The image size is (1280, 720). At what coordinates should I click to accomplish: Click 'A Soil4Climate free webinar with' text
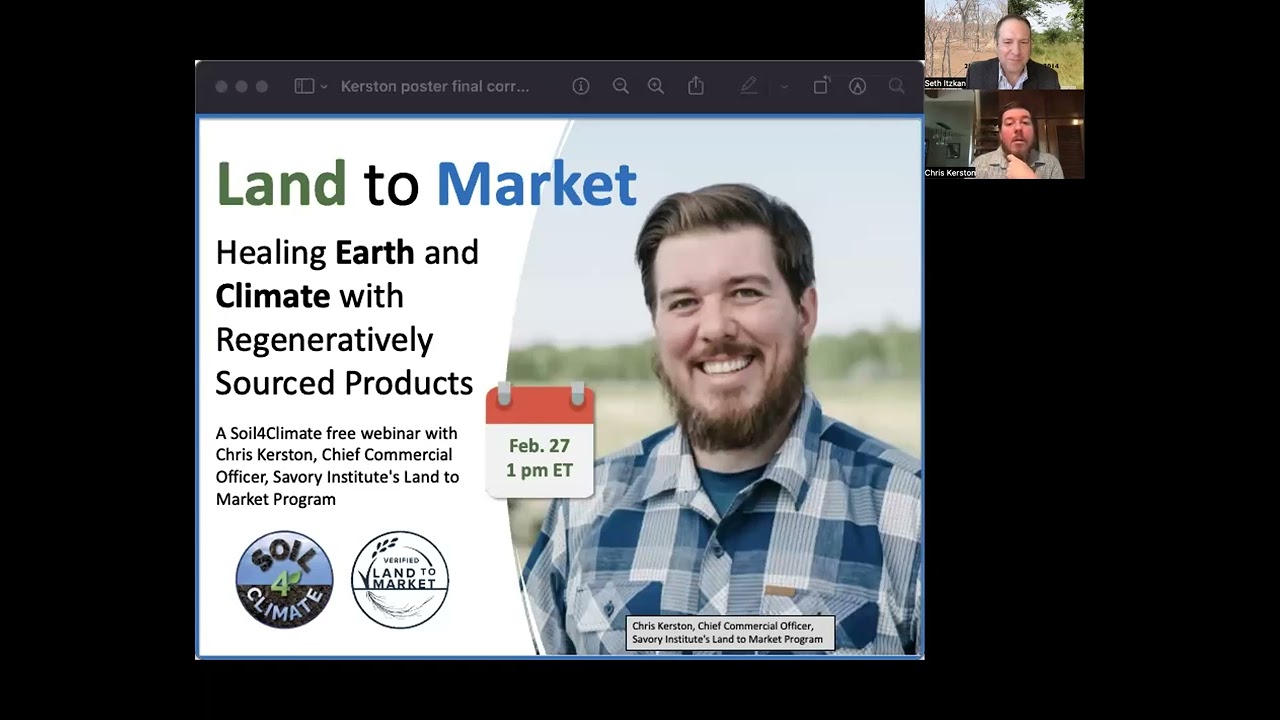[337, 433]
